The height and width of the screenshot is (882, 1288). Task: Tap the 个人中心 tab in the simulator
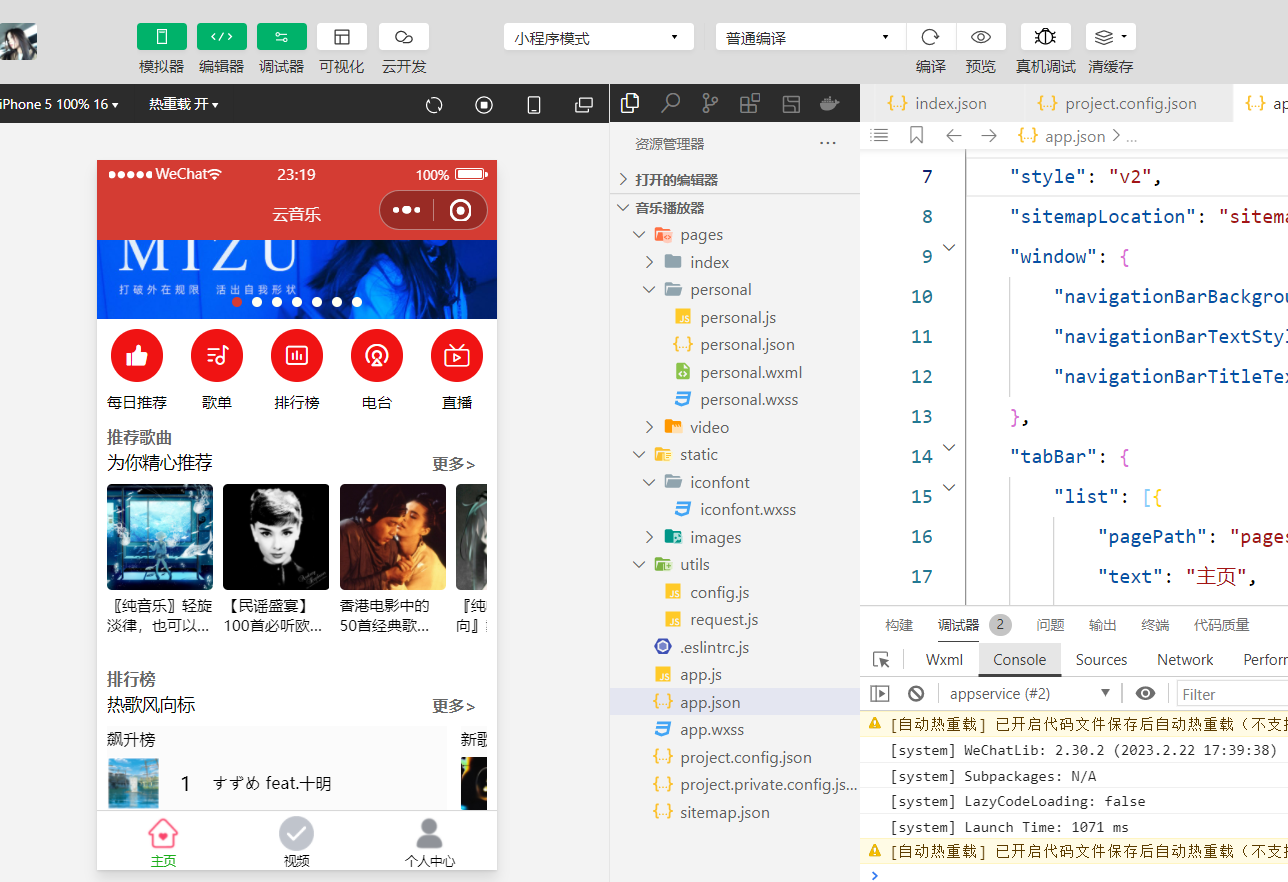click(x=429, y=842)
